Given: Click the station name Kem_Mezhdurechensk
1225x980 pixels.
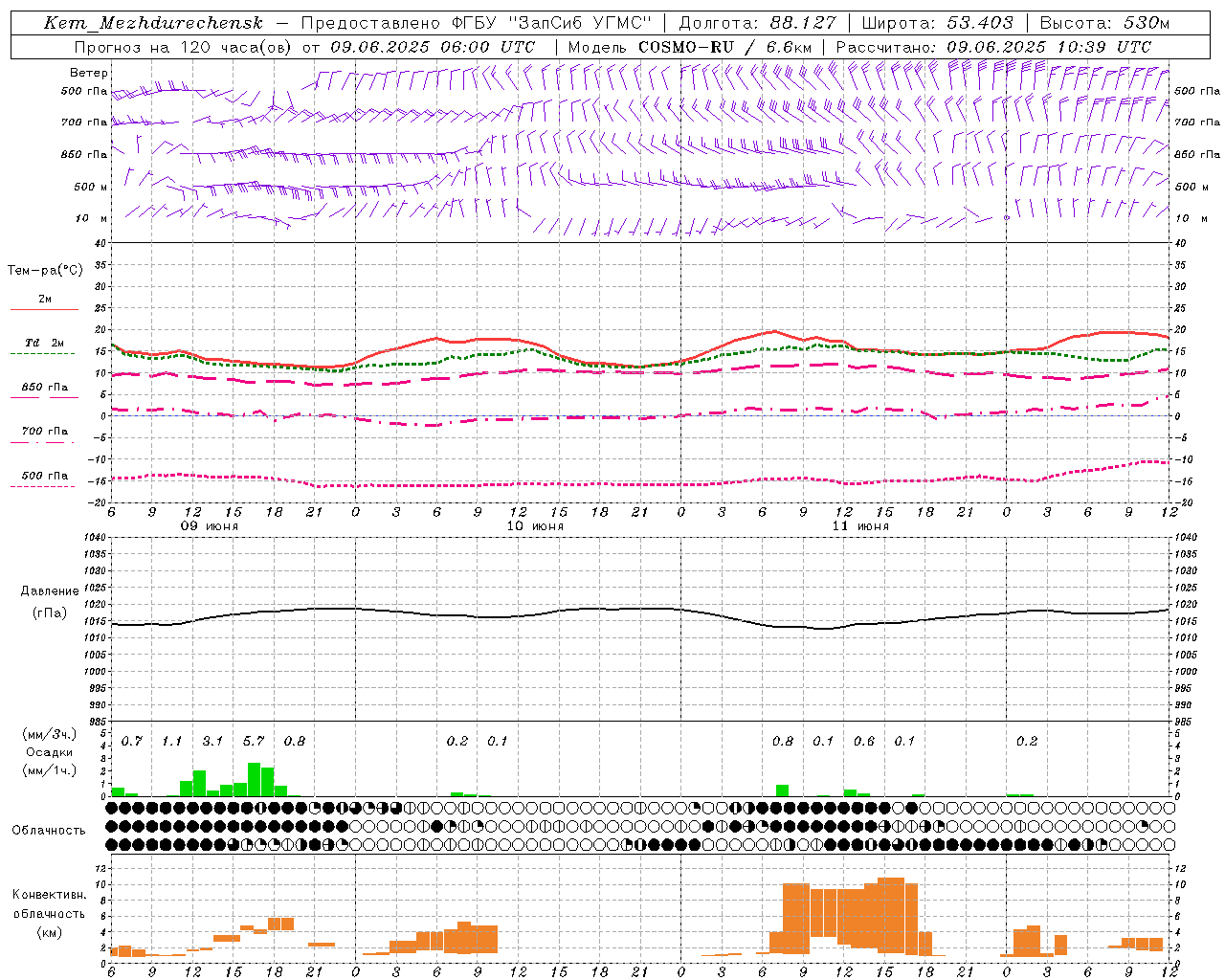Looking at the screenshot, I should pyautogui.click(x=153, y=23).
